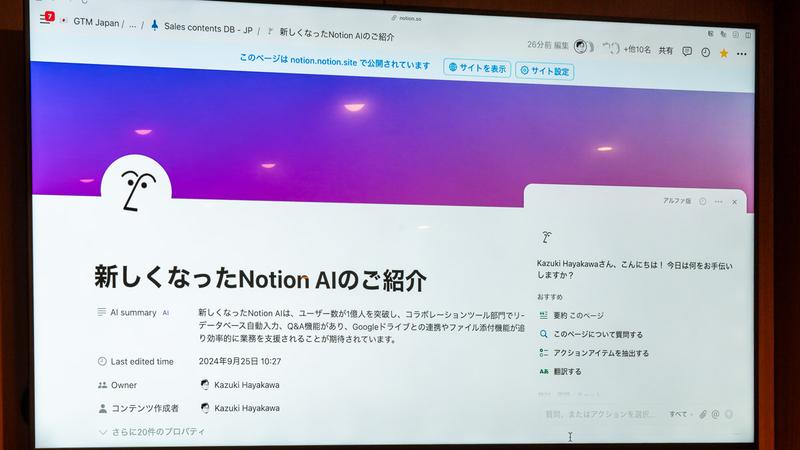Image resolution: width=800 pixels, height=450 pixels.
Task: Open the 共有 share menu
Action: pyautogui.click(x=665, y=51)
